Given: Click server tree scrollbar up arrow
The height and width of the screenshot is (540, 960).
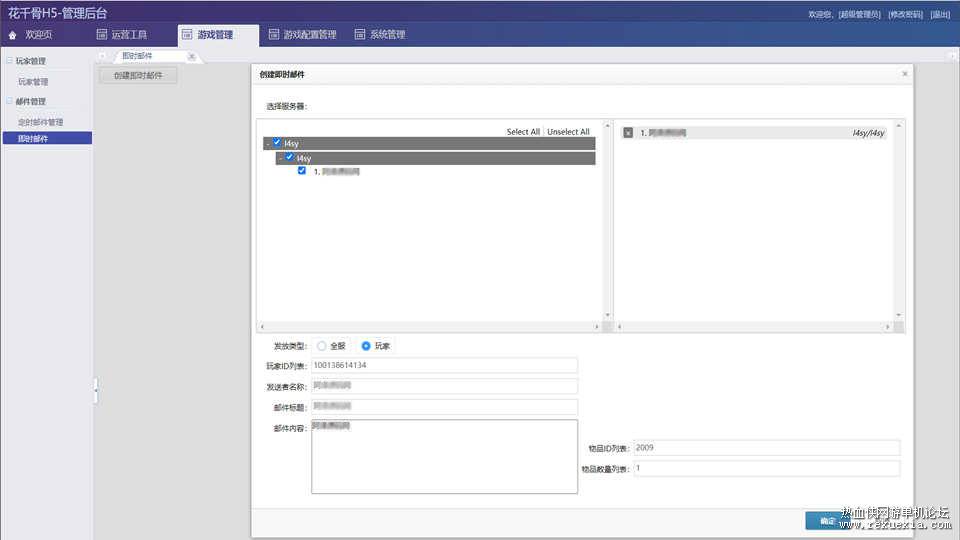Looking at the screenshot, I should 607,125.
